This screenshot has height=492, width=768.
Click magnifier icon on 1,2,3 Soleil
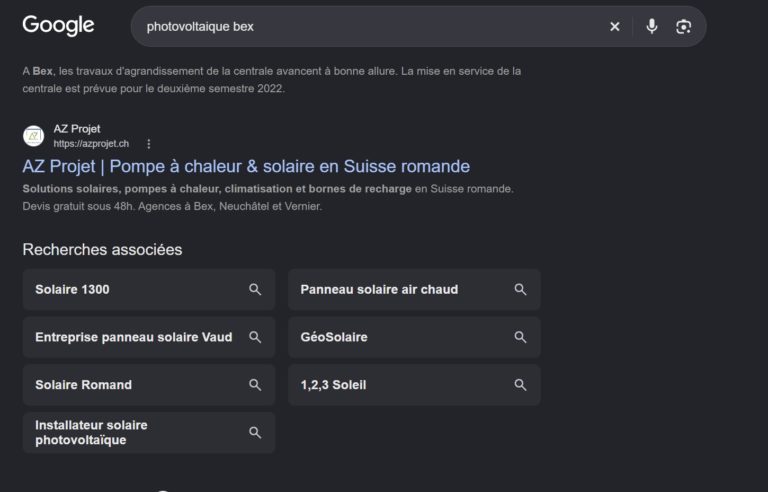coord(520,385)
